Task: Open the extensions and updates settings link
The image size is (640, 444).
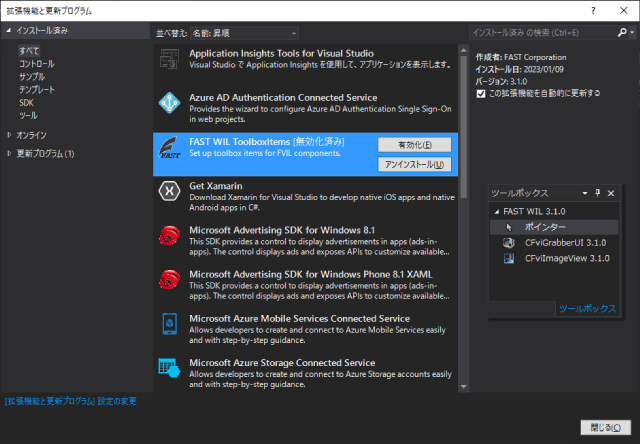Action: pyautogui.click(x=71, y=402)
